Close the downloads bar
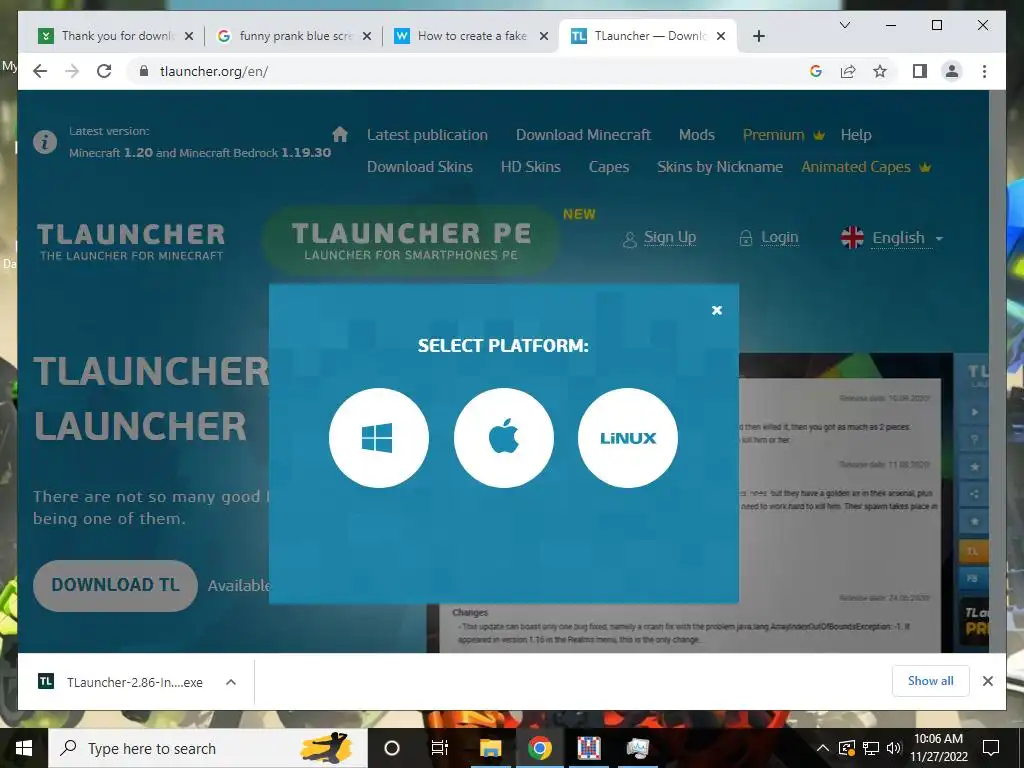This screenshot has width=1024, height=768. click(987, 681)
